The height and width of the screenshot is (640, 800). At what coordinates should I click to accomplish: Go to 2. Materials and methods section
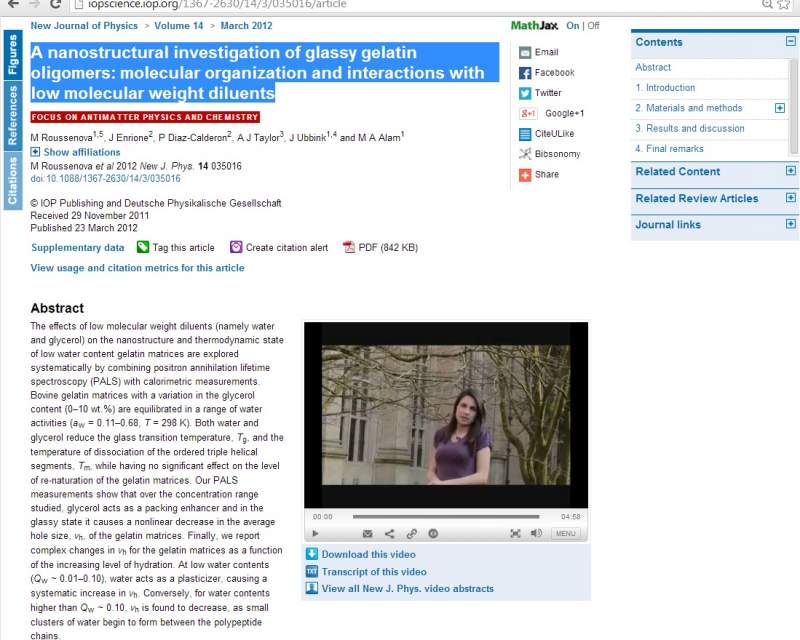(x=689, y=108)
